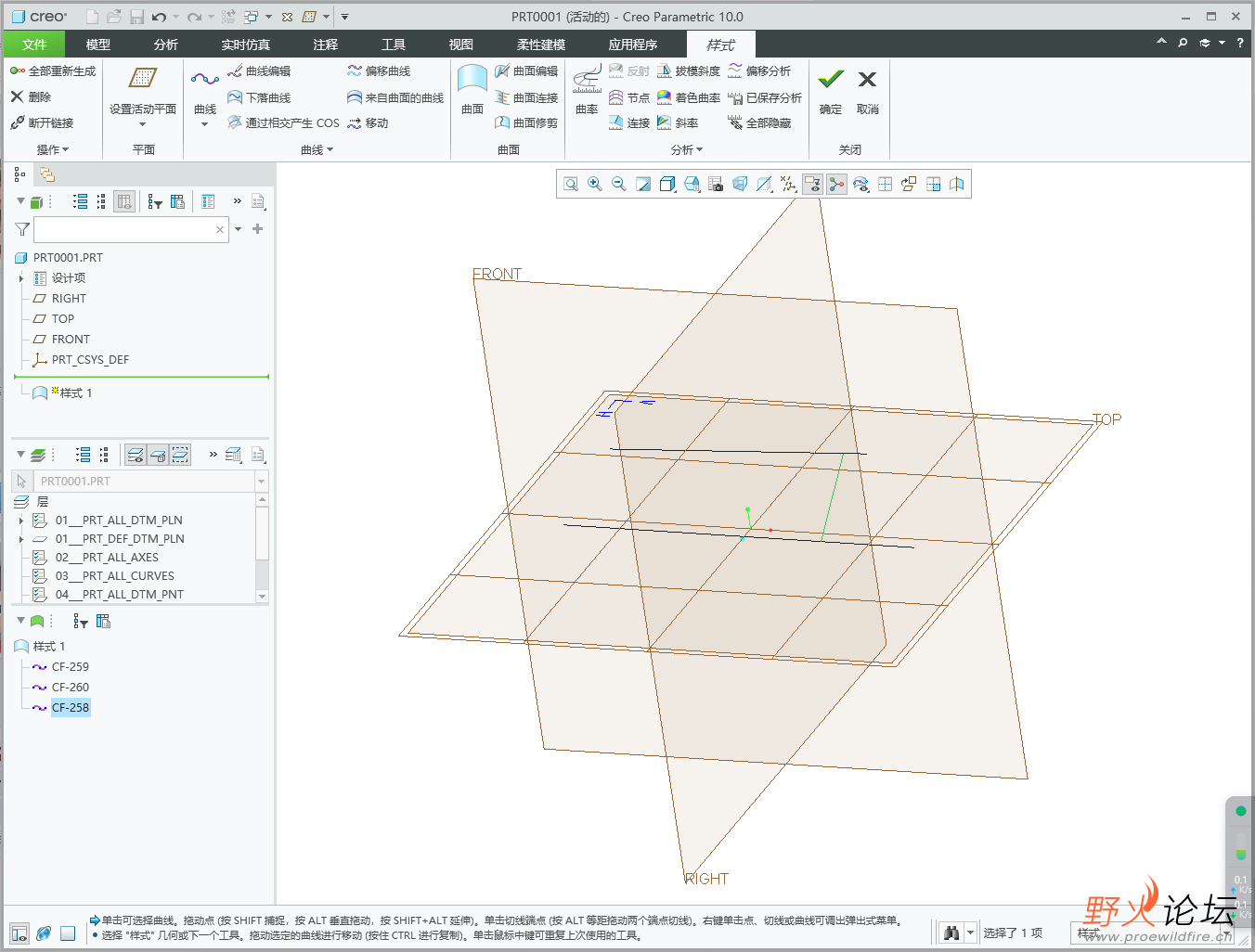Toggle model tree column display button
Viewport: 1255px width, 952px height.
(x=125, y=201)
